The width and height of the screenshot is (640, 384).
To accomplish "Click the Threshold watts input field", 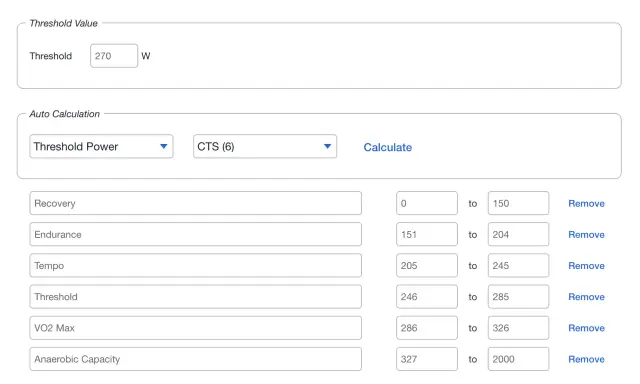I will tap(114, 56).
